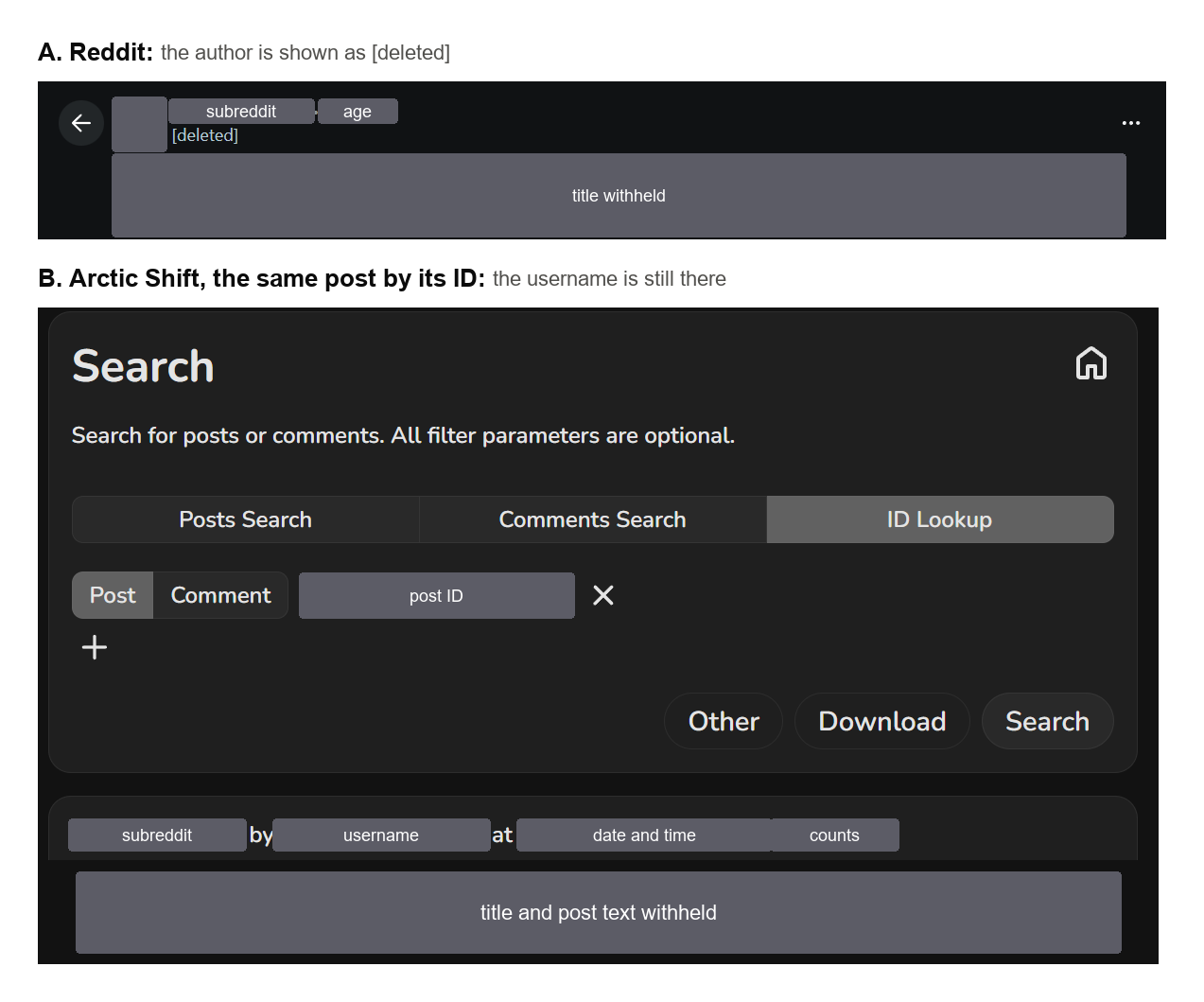Screen dimensions: 1204x1002
Task: Click the Download button
Action: pos(882,721)
